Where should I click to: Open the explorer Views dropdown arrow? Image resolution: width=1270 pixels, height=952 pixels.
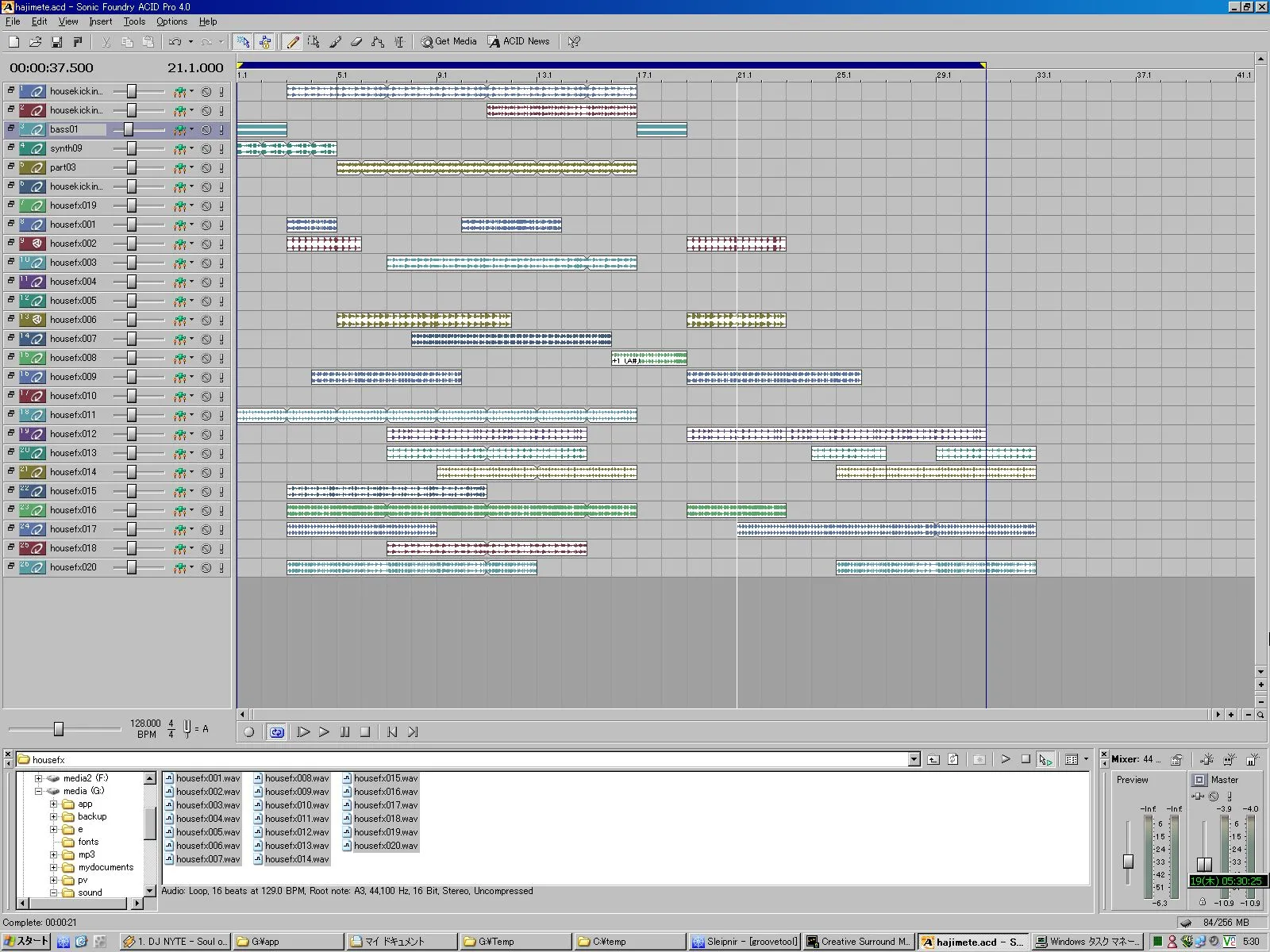(x=1086, y=759)
